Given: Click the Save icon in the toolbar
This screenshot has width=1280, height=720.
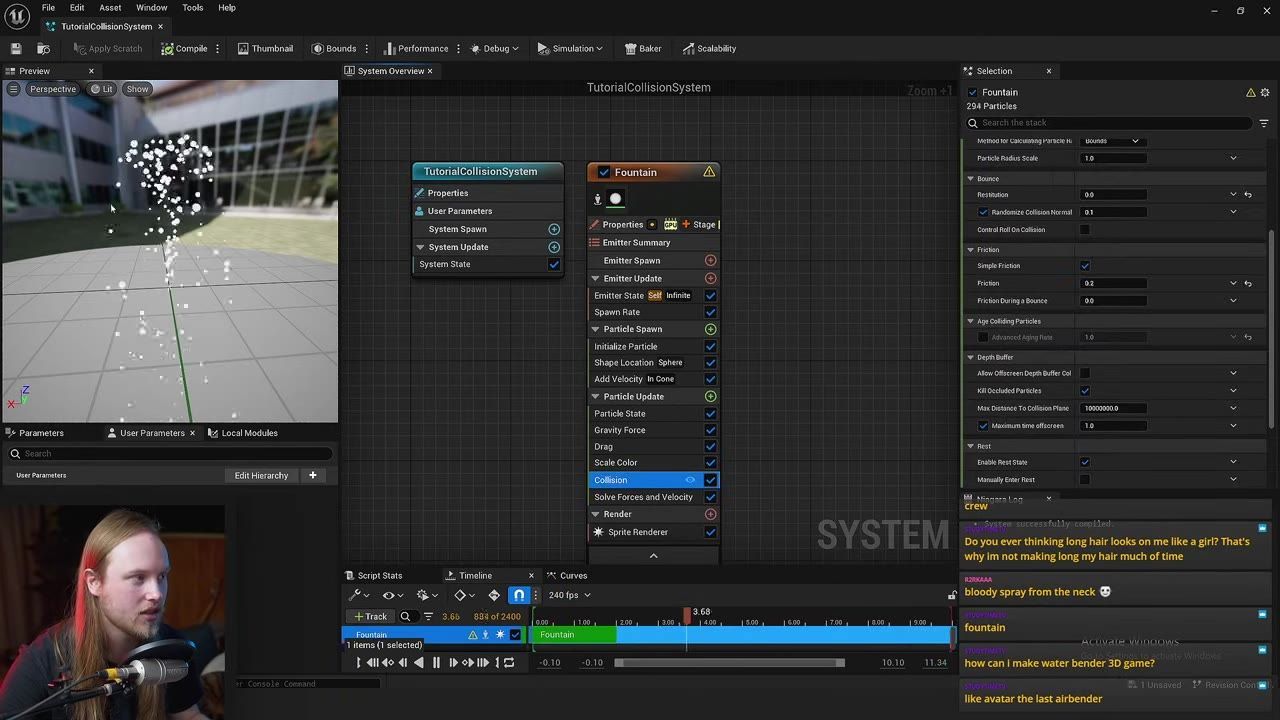Looking at the screenshot, I should tap(16, 48).
